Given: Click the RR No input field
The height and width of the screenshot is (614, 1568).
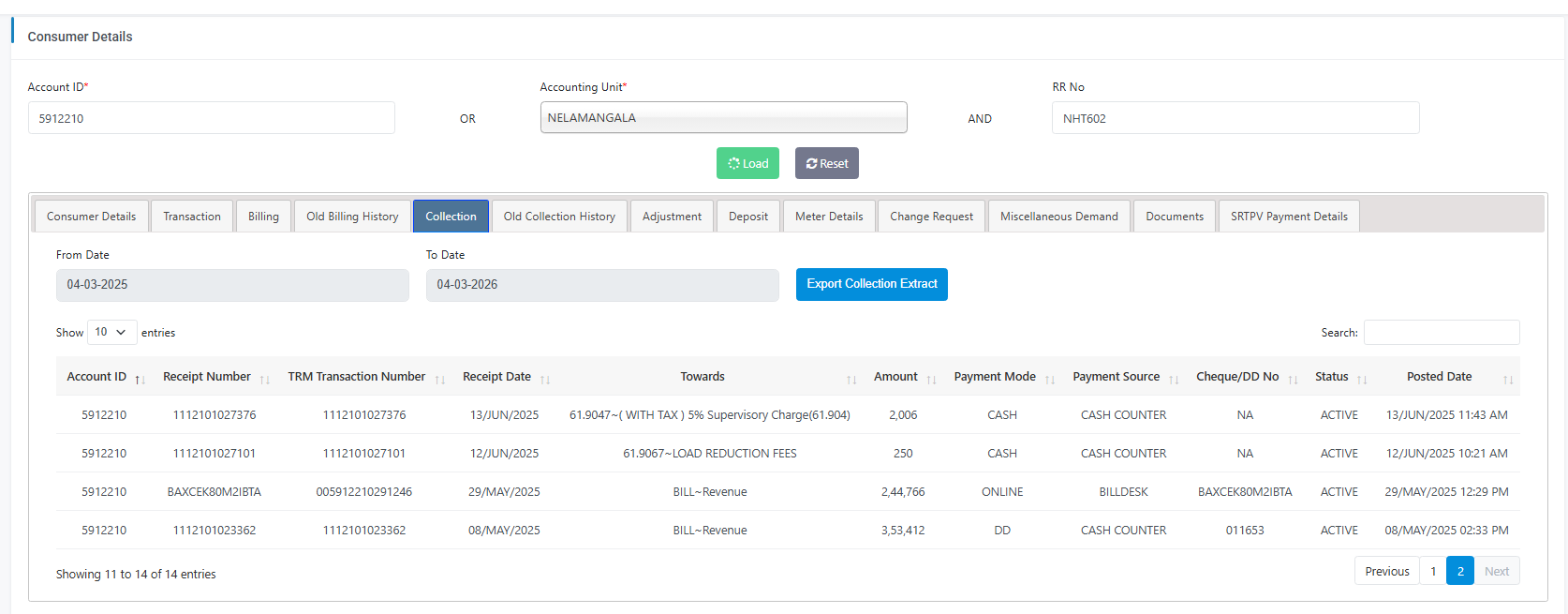Looking at the screenshot, I should tap(1235, 119).
